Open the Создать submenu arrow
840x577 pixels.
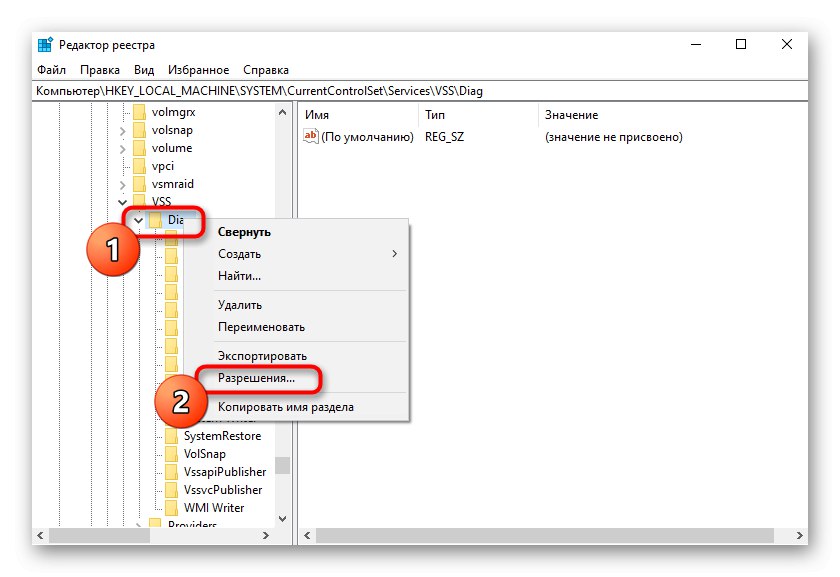[395, 253]
